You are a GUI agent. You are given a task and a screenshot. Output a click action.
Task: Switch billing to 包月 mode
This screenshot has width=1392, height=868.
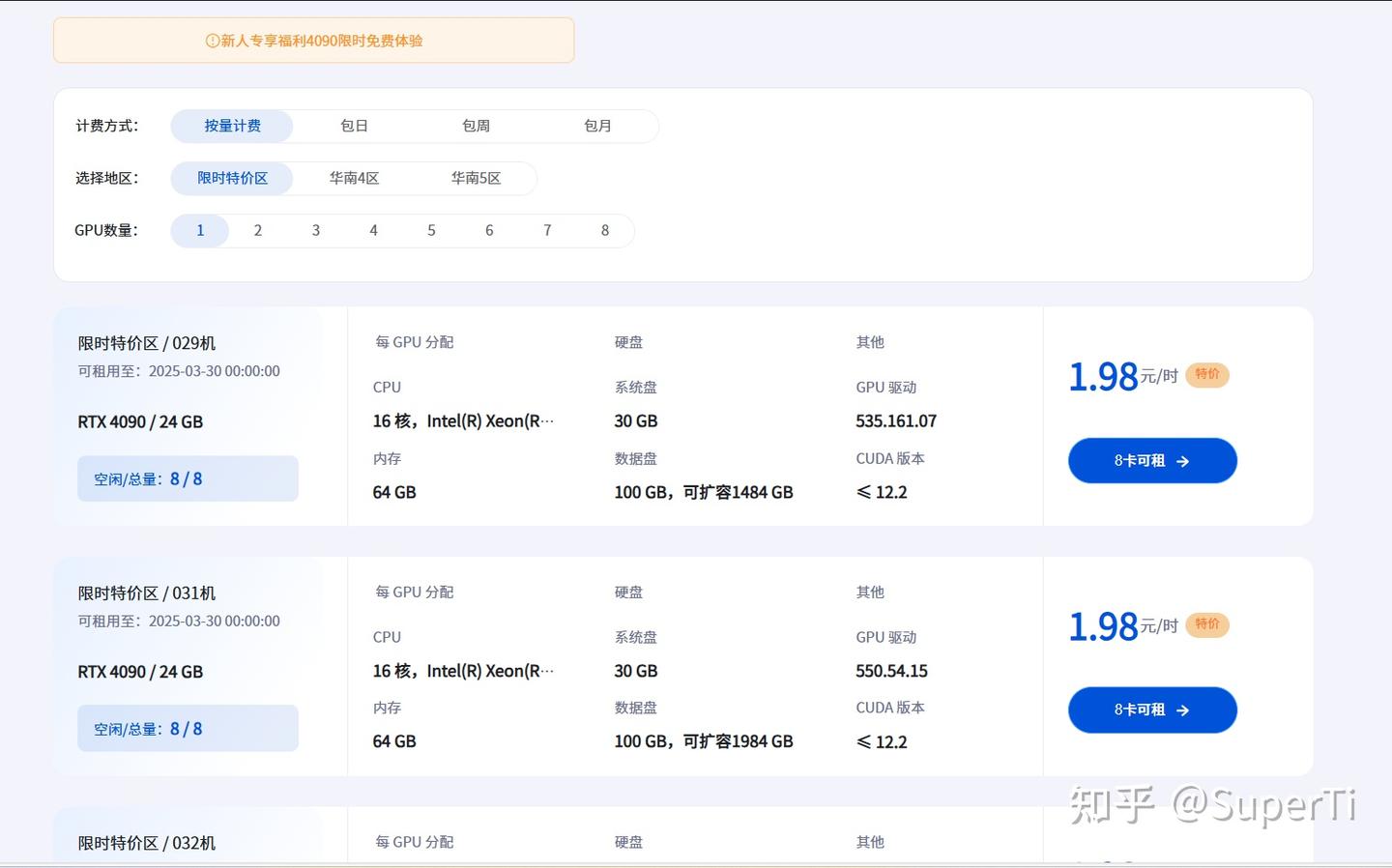(598, 126)
